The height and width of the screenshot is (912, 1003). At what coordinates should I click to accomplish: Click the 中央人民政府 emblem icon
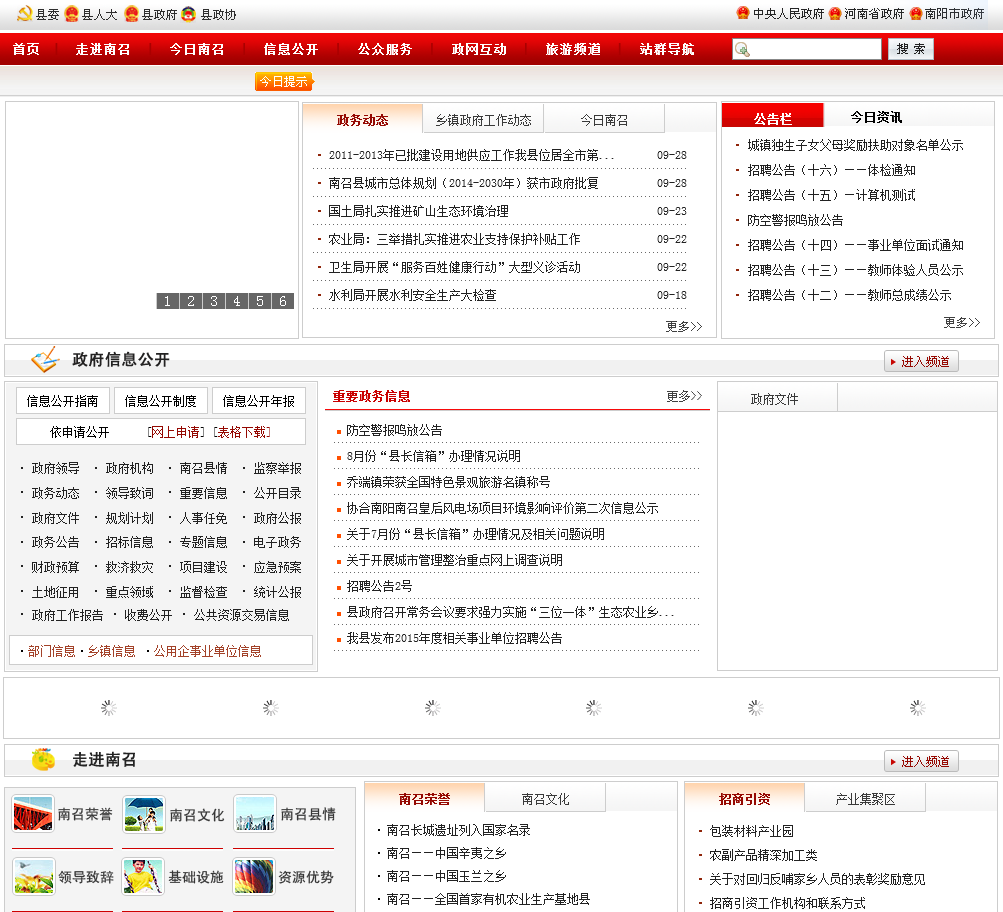[x=743, y=13]
